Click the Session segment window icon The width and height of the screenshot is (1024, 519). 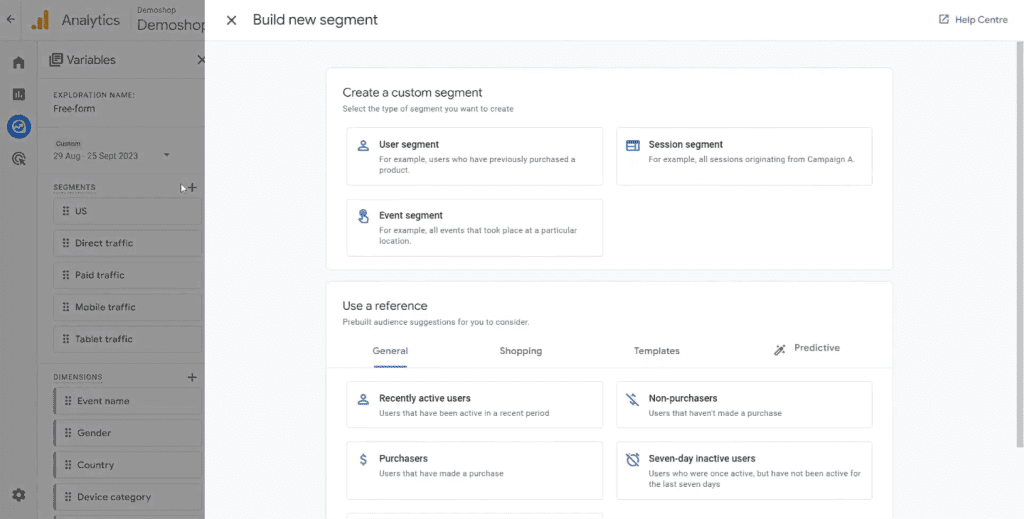(x=633, y=146)
